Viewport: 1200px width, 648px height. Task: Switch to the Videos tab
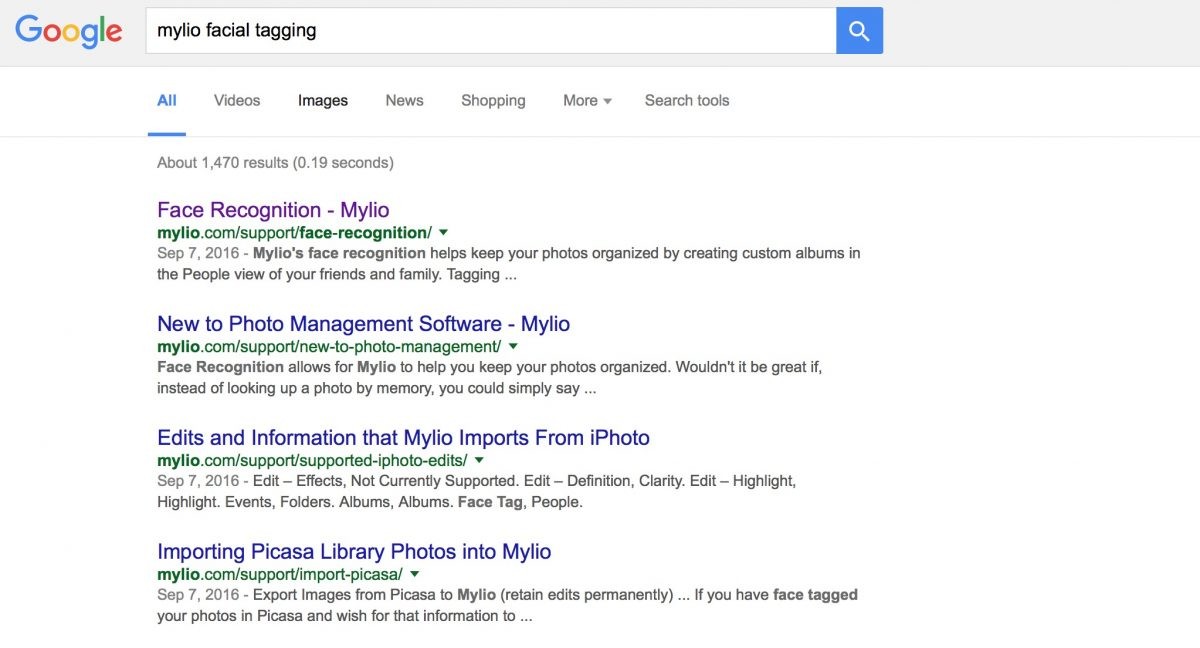(237, 100)
